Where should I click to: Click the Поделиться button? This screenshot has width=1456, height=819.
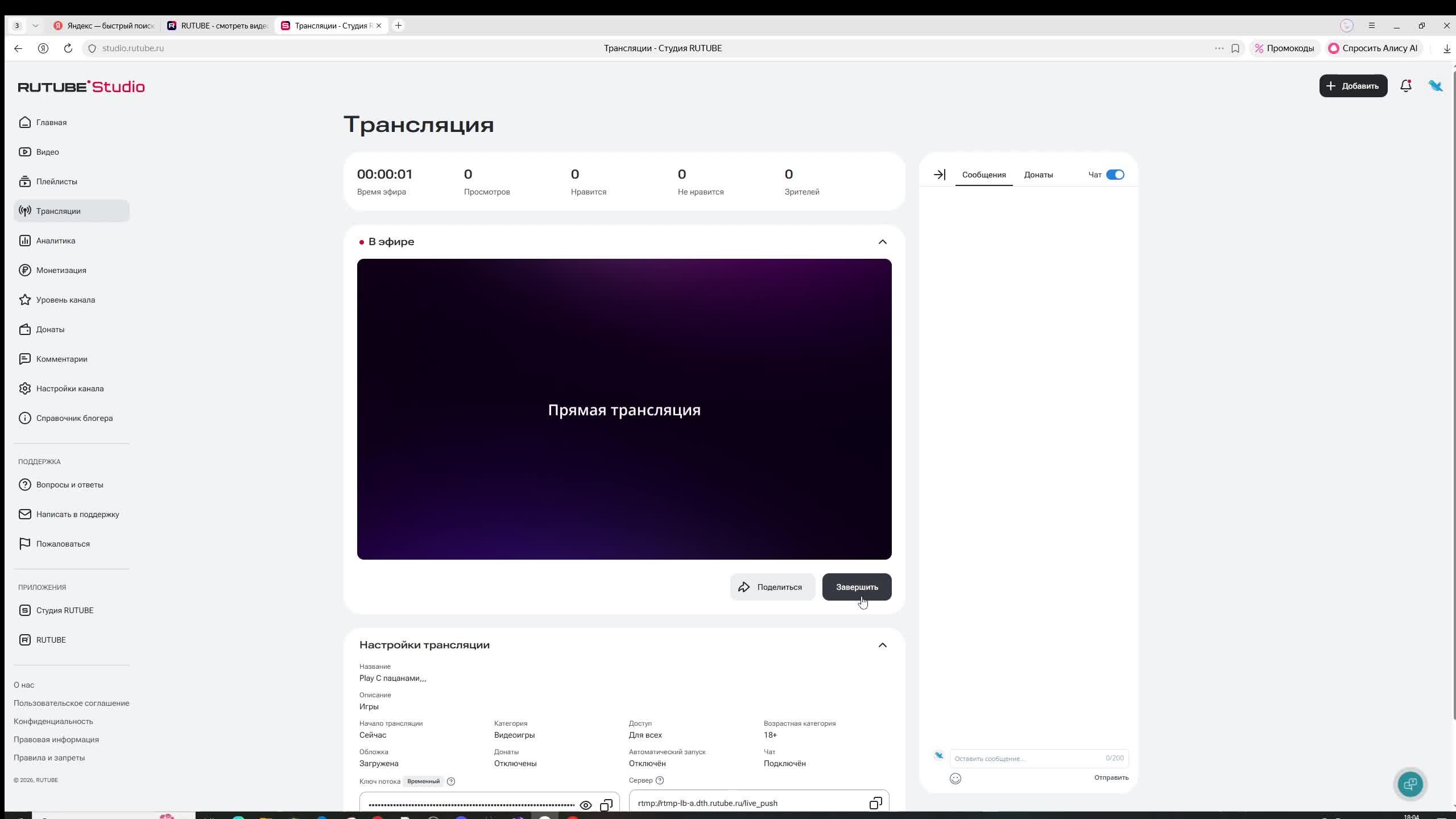[x=772, y=587]
